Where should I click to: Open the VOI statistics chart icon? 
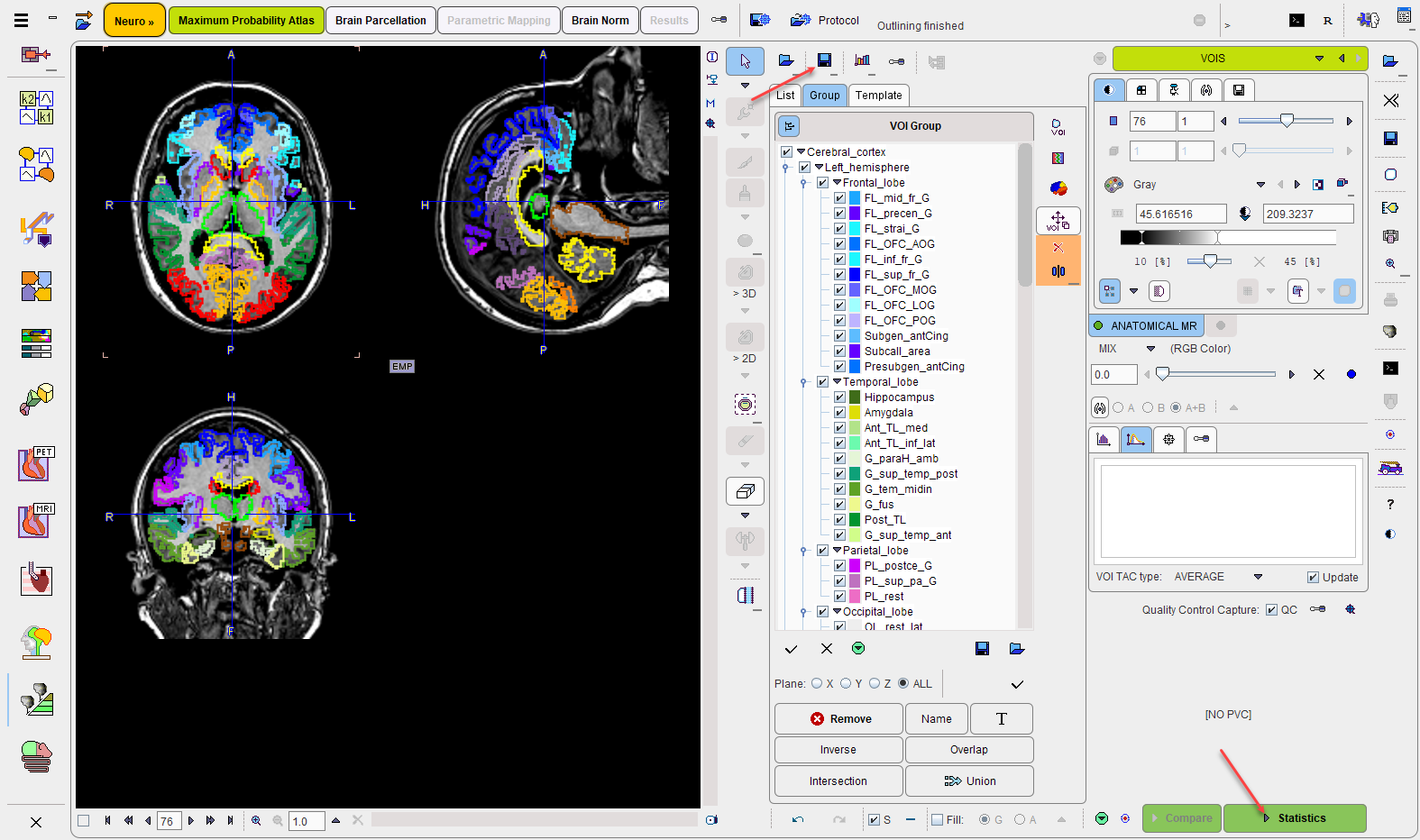[862, 60]
